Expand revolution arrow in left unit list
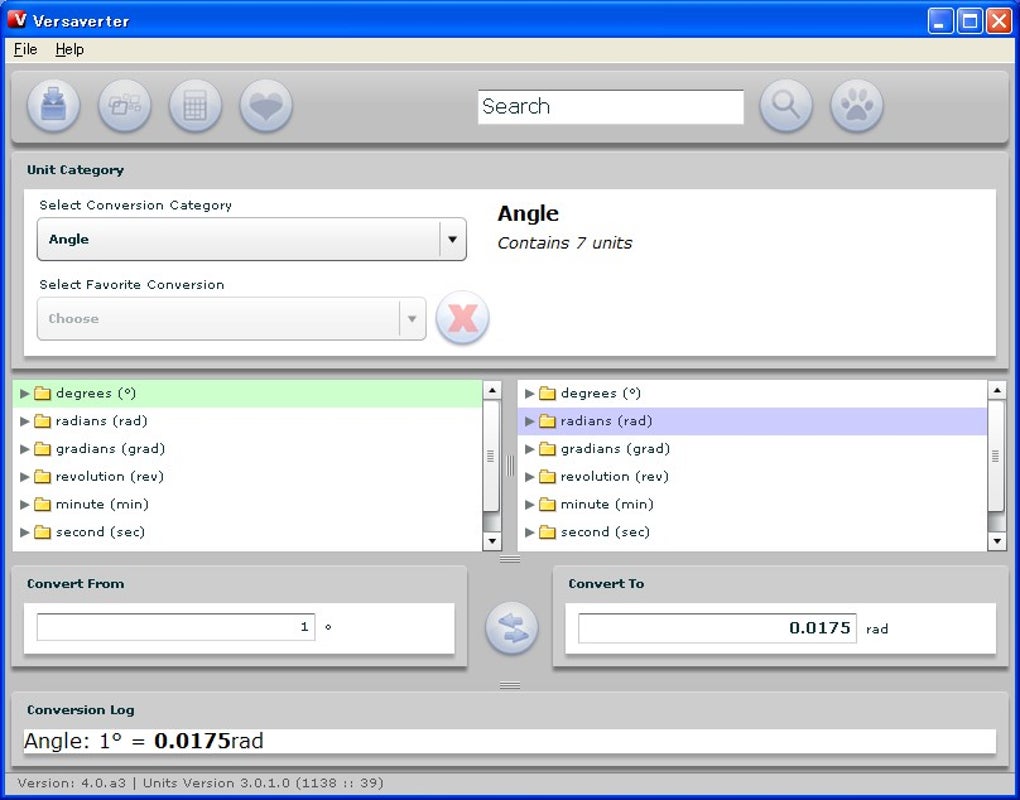 point(24,477)
